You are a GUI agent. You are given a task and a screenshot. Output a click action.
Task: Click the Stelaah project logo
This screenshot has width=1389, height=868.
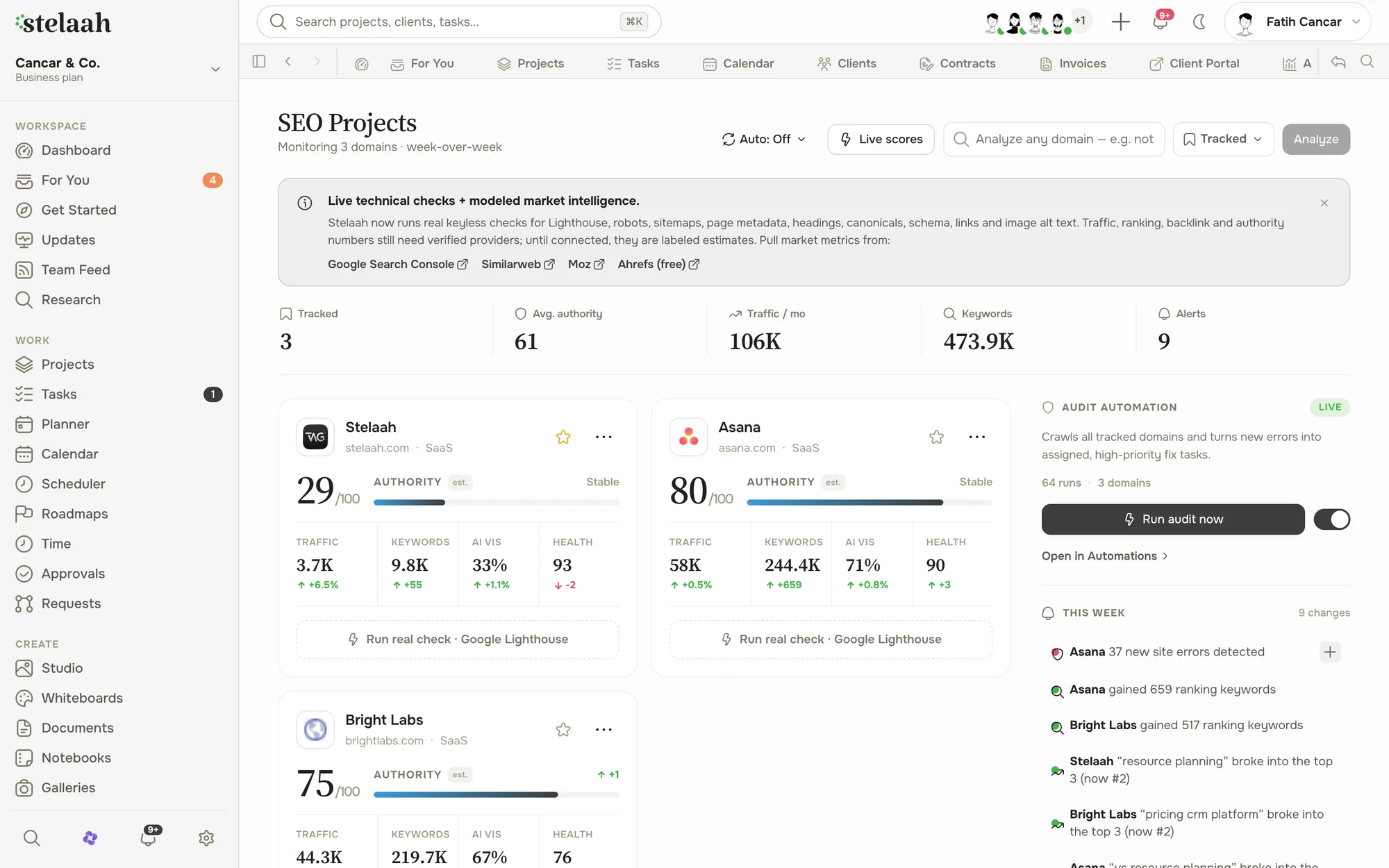[x=315, y=437]
